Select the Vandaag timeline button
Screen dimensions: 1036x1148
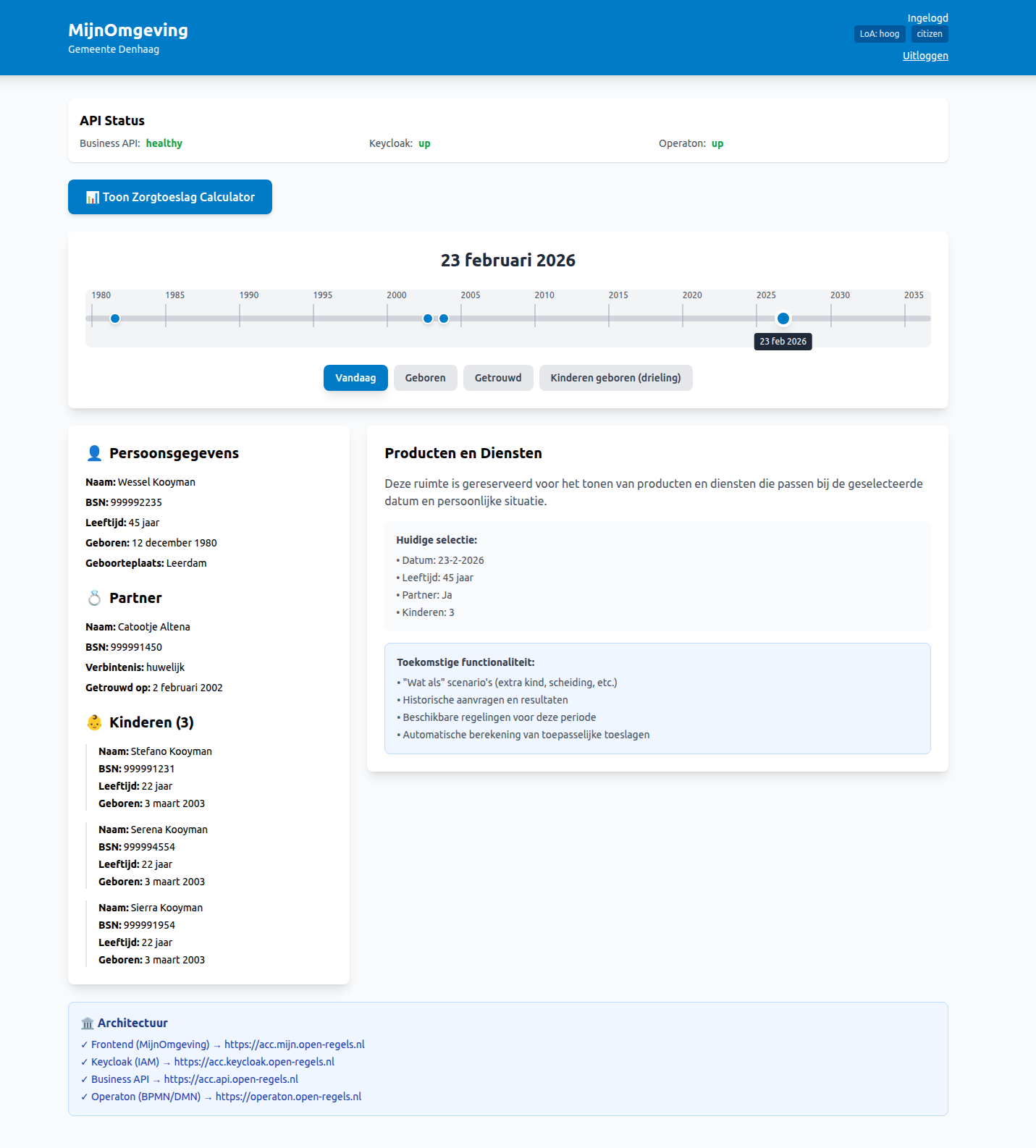(x=355, y=378)
